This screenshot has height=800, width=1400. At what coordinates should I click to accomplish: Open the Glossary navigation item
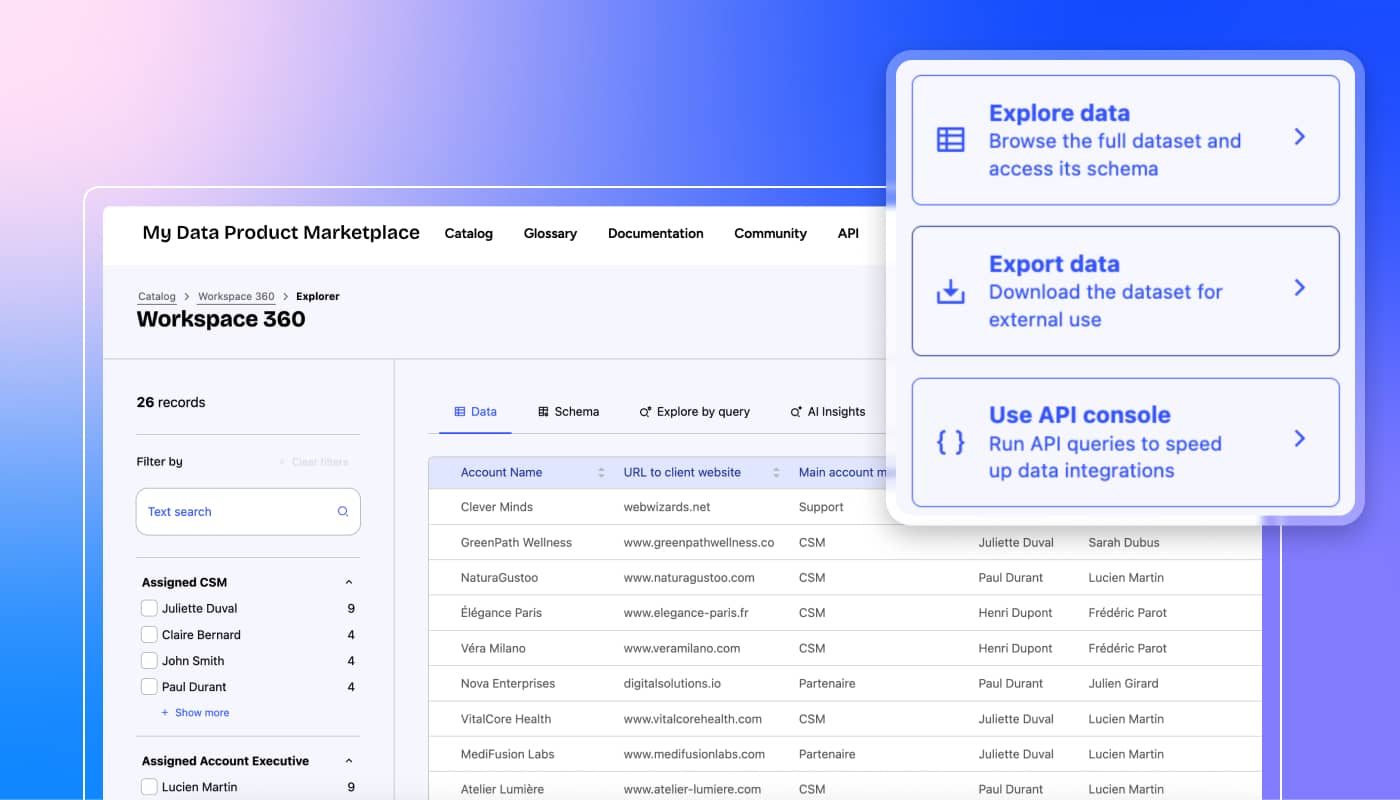coord(550,233)
